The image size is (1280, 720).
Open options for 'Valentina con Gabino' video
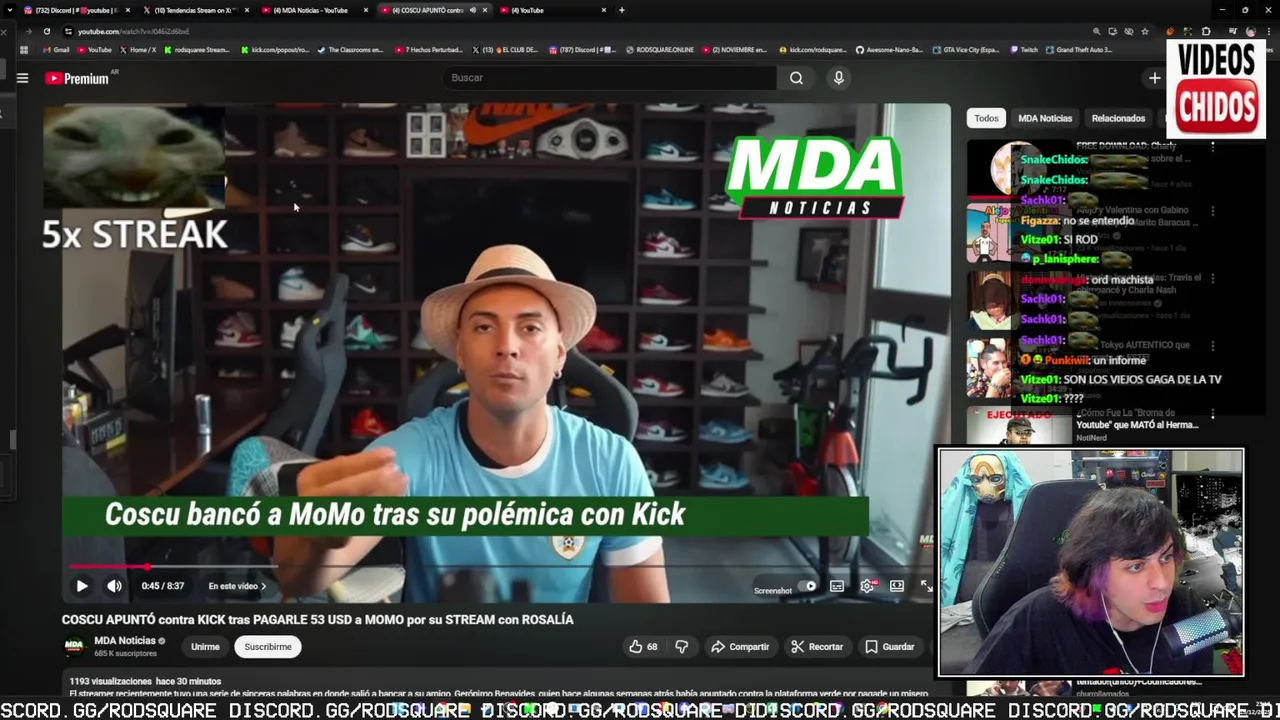click(x=1213, y=211)
